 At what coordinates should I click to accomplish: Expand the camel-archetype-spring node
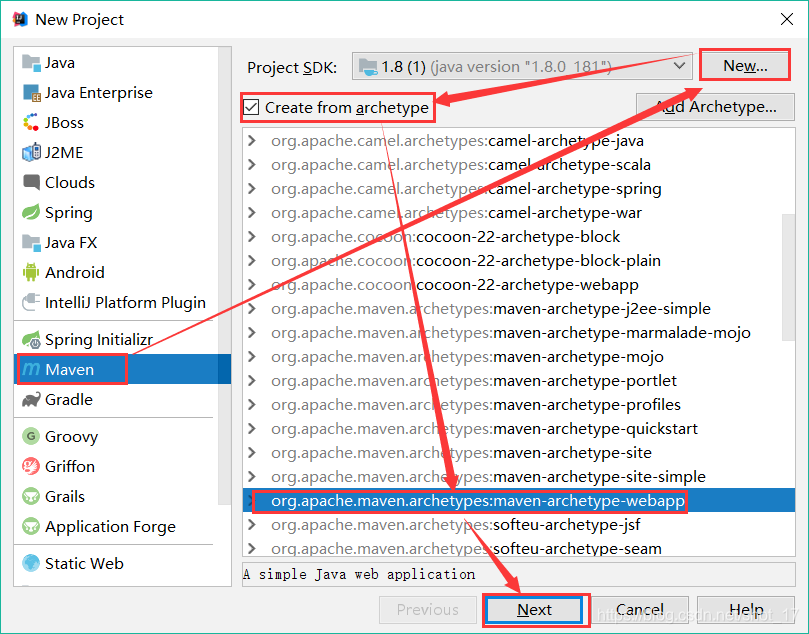252,189
